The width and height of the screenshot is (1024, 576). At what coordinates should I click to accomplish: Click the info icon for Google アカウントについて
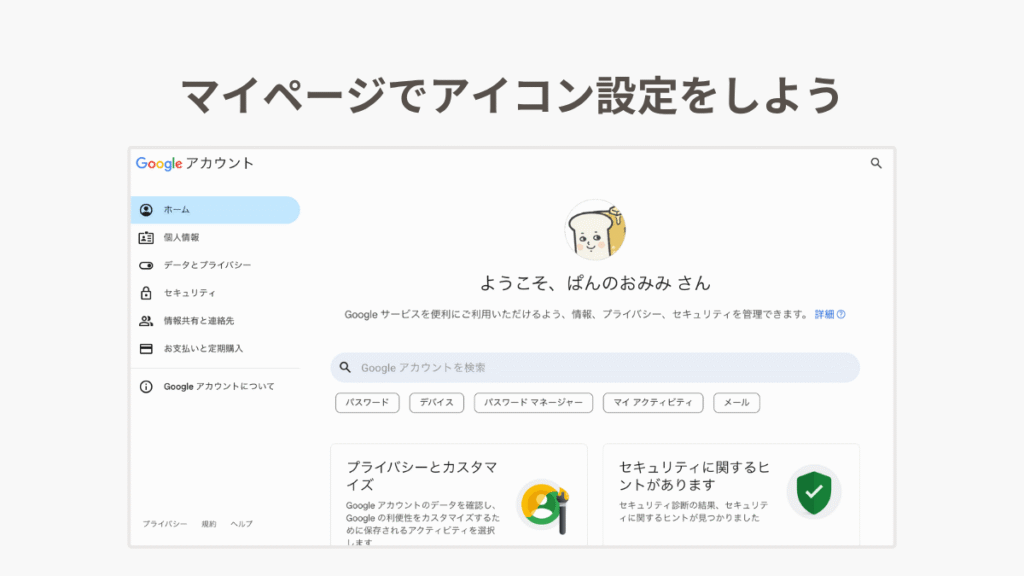coord(146,387)
